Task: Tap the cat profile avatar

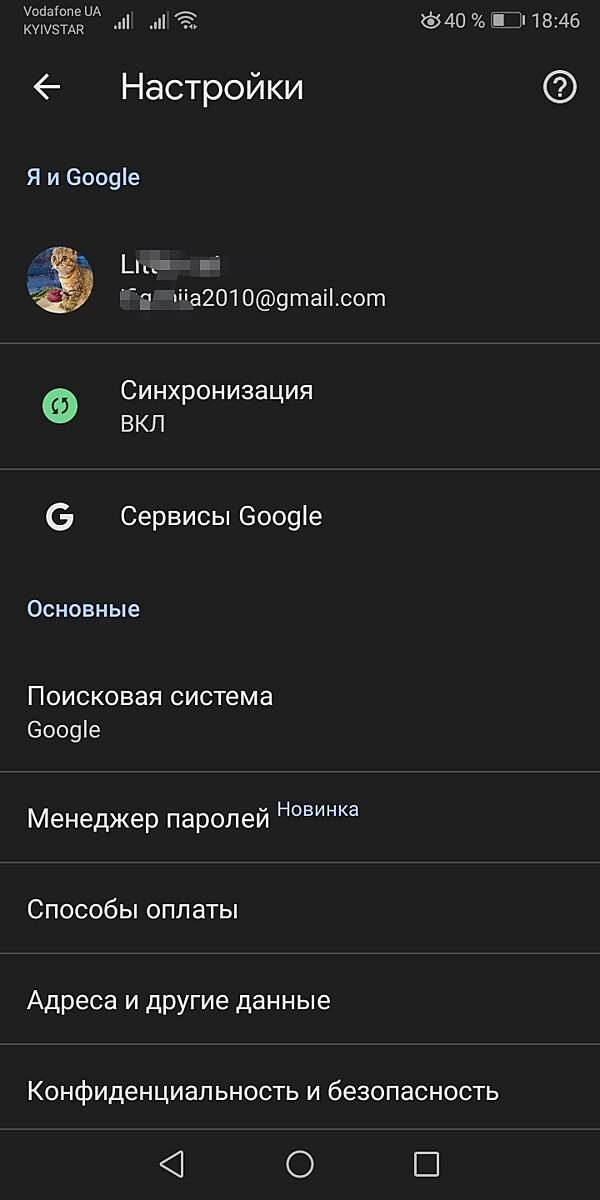Action: tap(60, 280)
